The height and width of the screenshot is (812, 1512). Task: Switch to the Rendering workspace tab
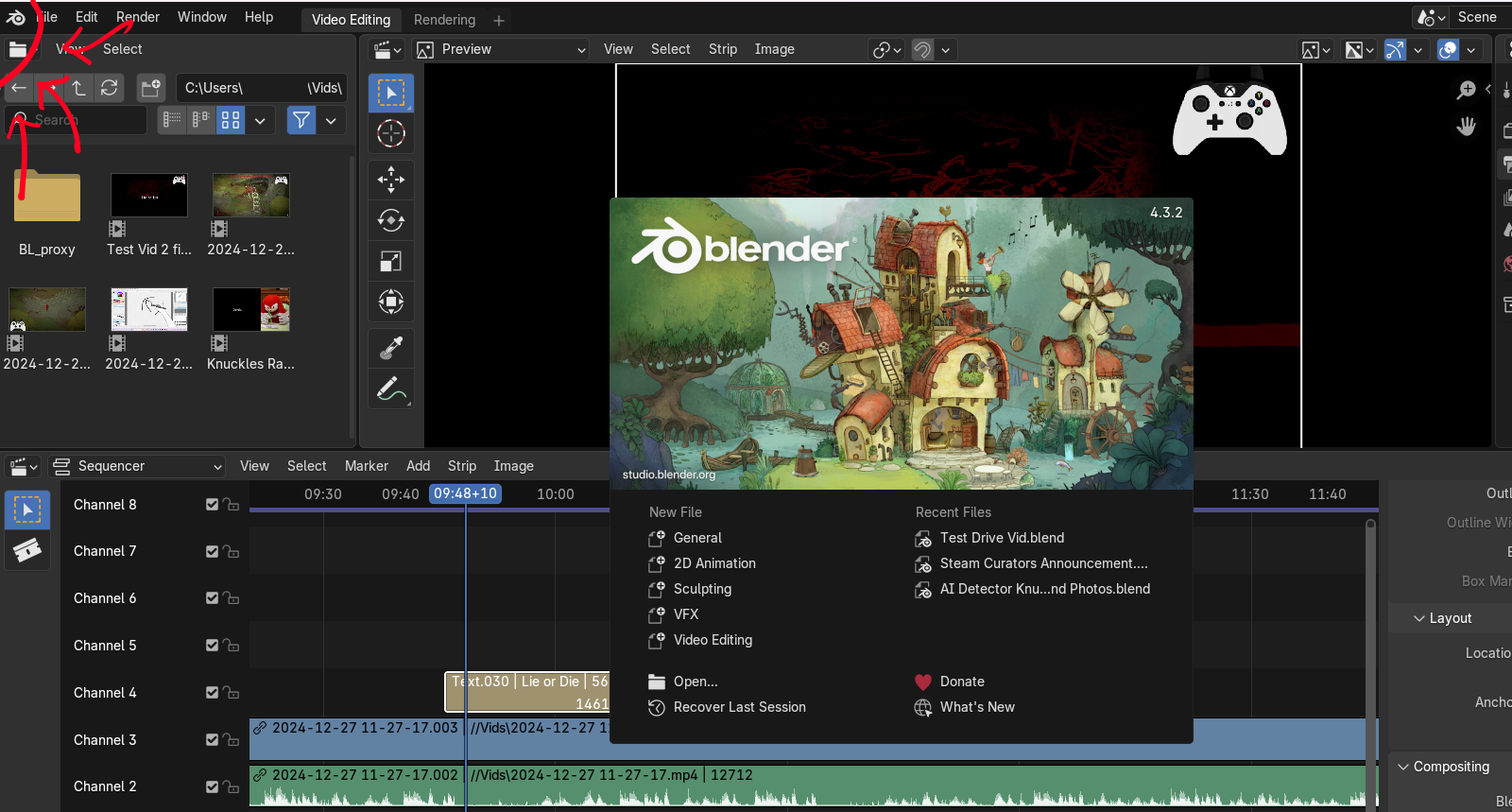click(x=444, y=20)
